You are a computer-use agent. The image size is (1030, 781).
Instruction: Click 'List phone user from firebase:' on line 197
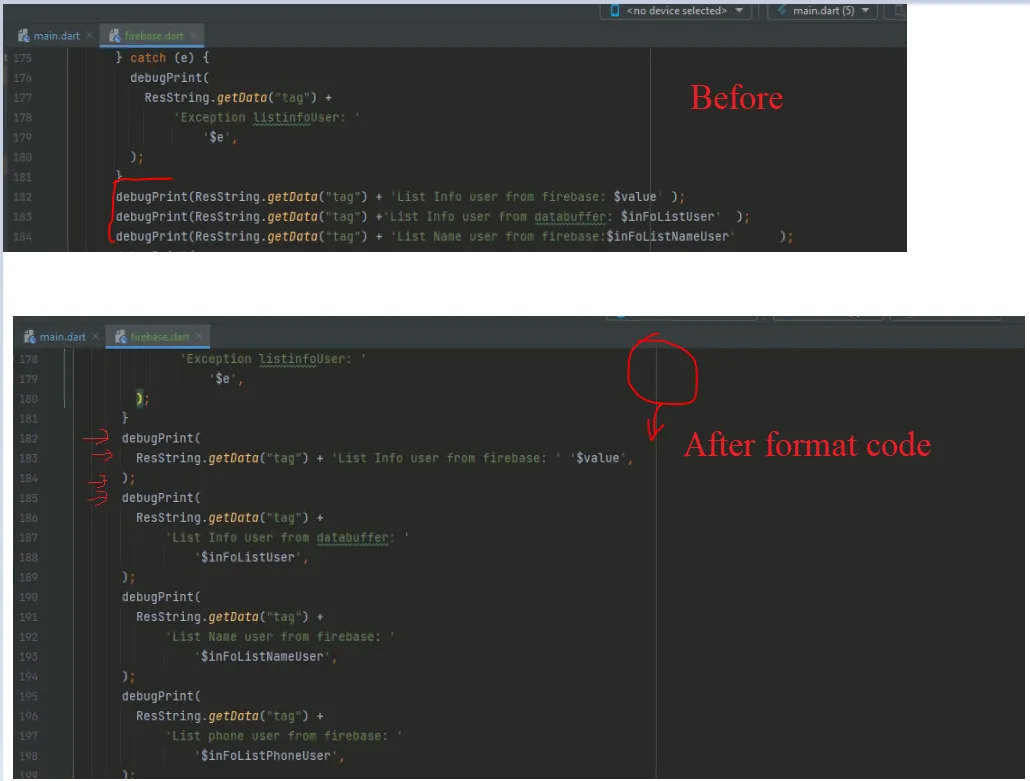(284, 736)
